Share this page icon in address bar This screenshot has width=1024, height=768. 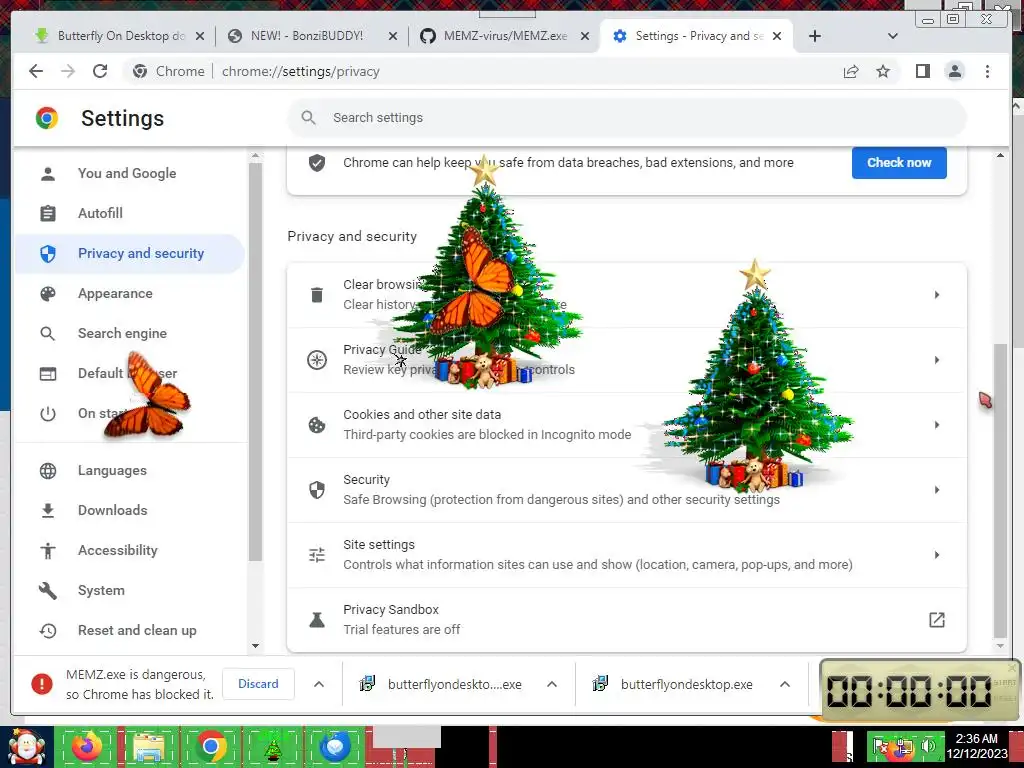coord(850,71)
